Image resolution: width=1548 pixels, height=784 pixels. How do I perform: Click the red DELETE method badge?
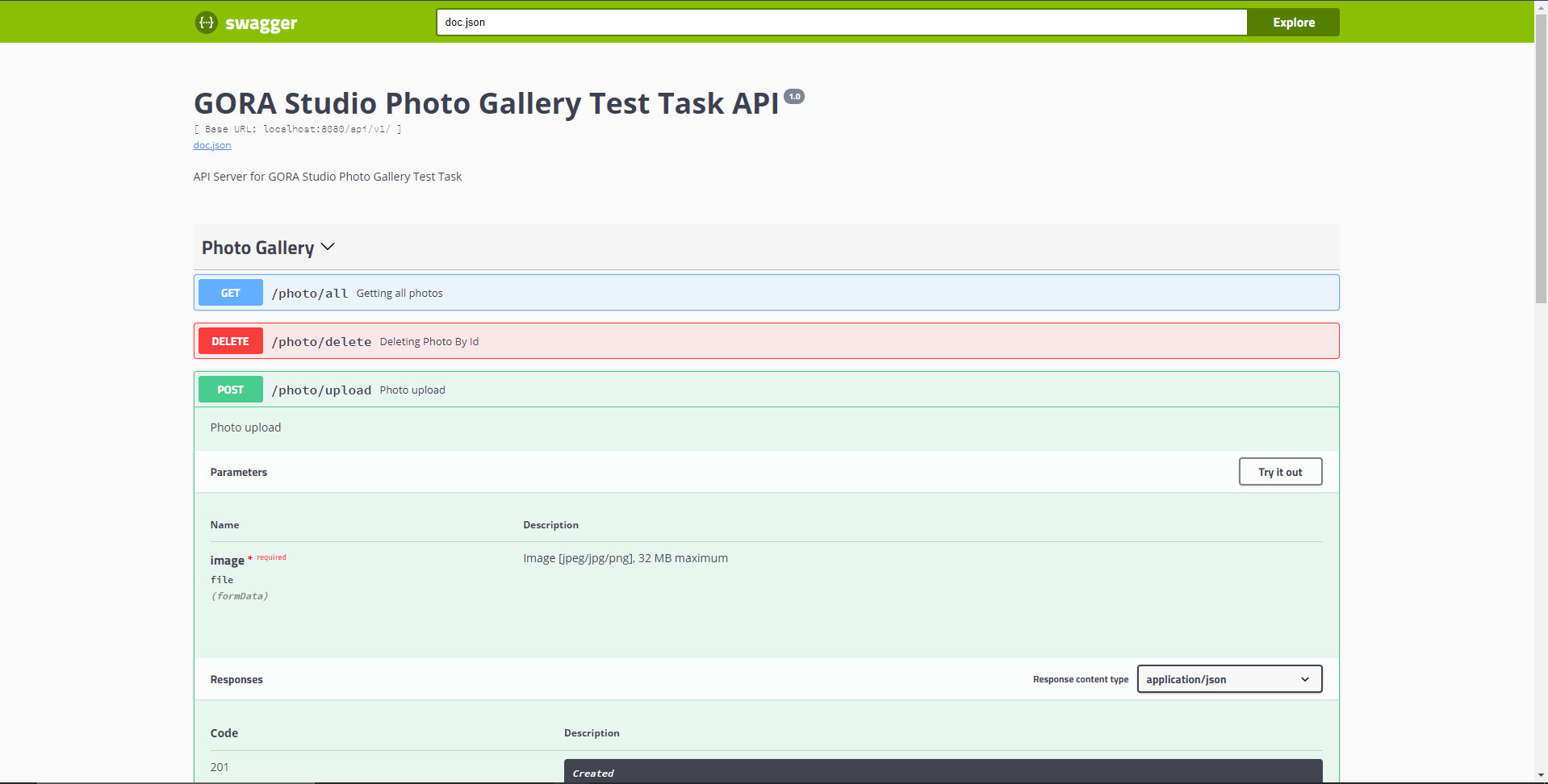pos(231,341)
